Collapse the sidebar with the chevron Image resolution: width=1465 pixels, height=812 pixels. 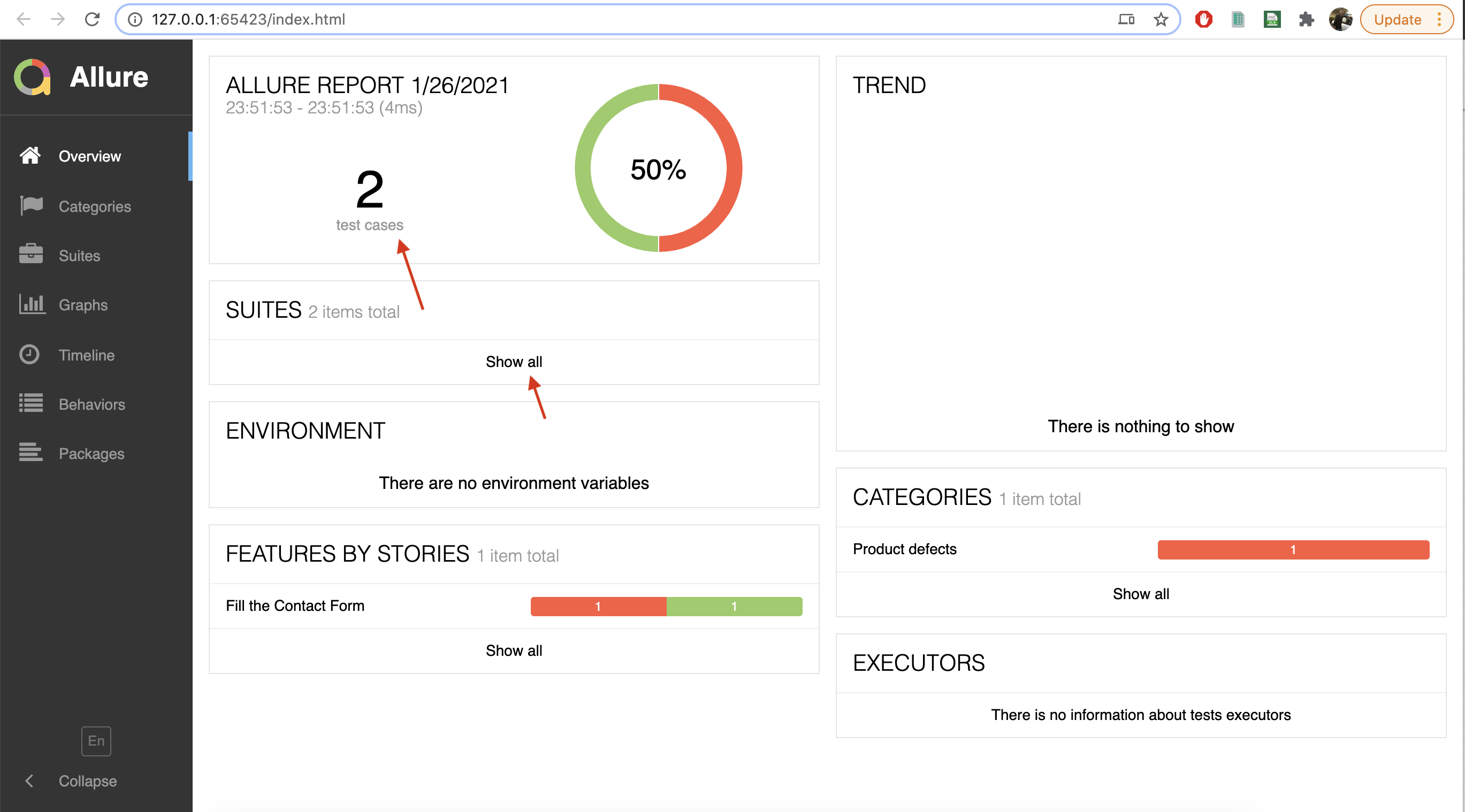click(29, 781)
